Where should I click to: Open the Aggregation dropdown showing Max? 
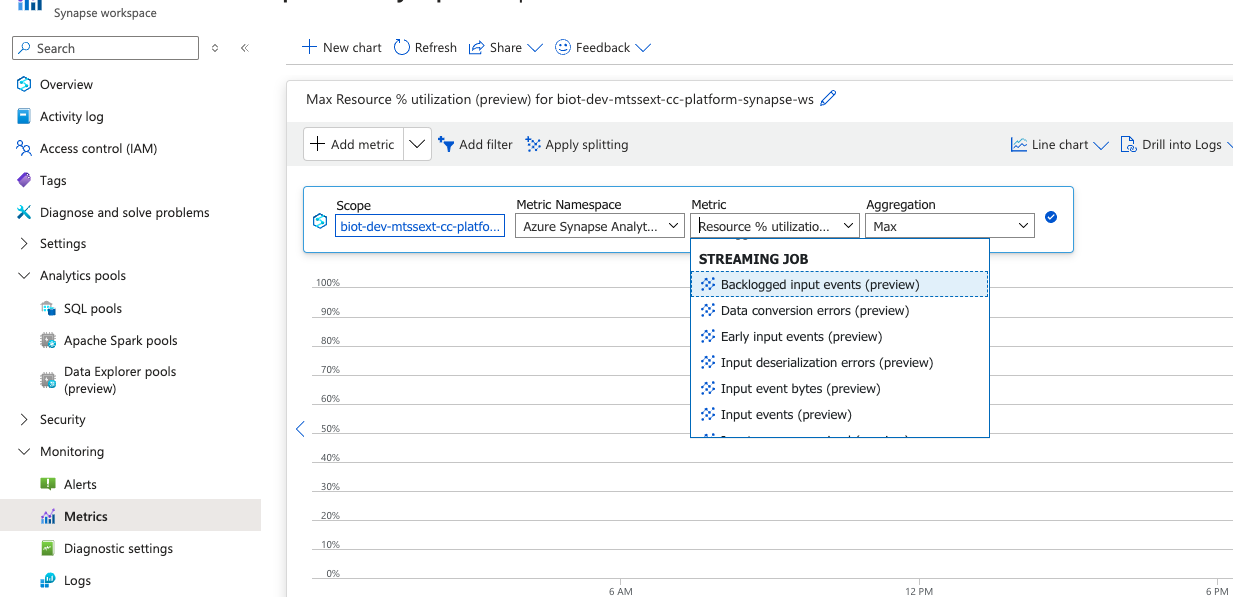click(949, 226)
